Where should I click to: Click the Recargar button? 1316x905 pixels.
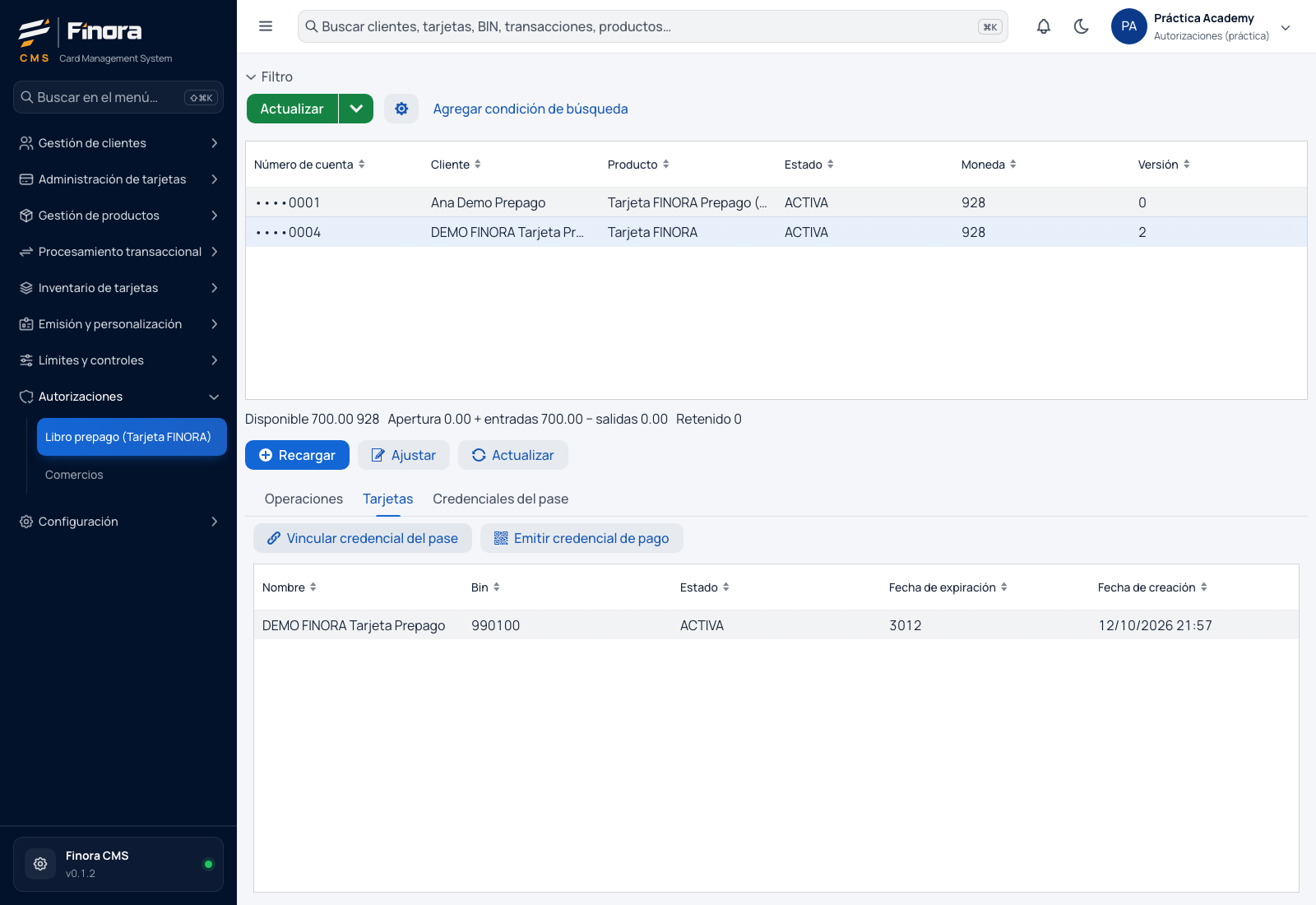pos(297,455)
